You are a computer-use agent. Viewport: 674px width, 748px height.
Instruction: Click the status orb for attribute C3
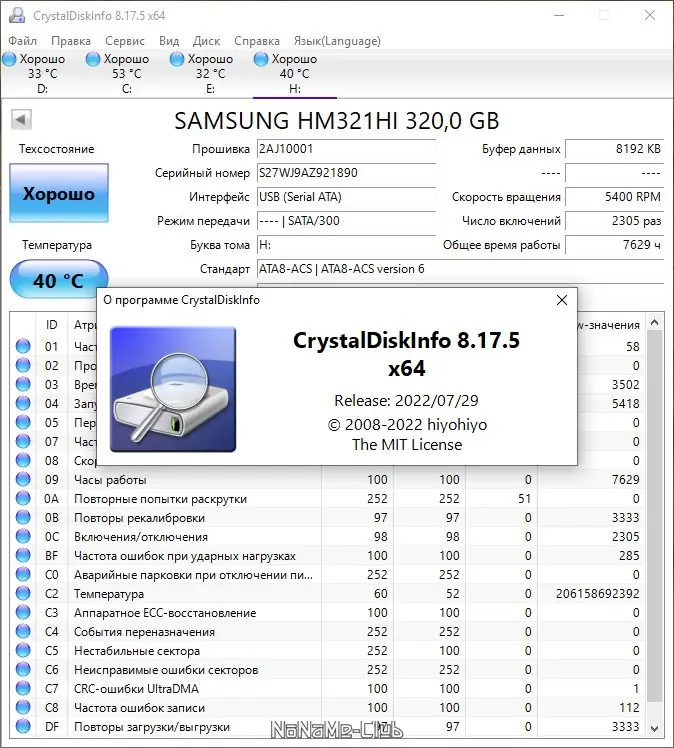(x=23, y=612)
